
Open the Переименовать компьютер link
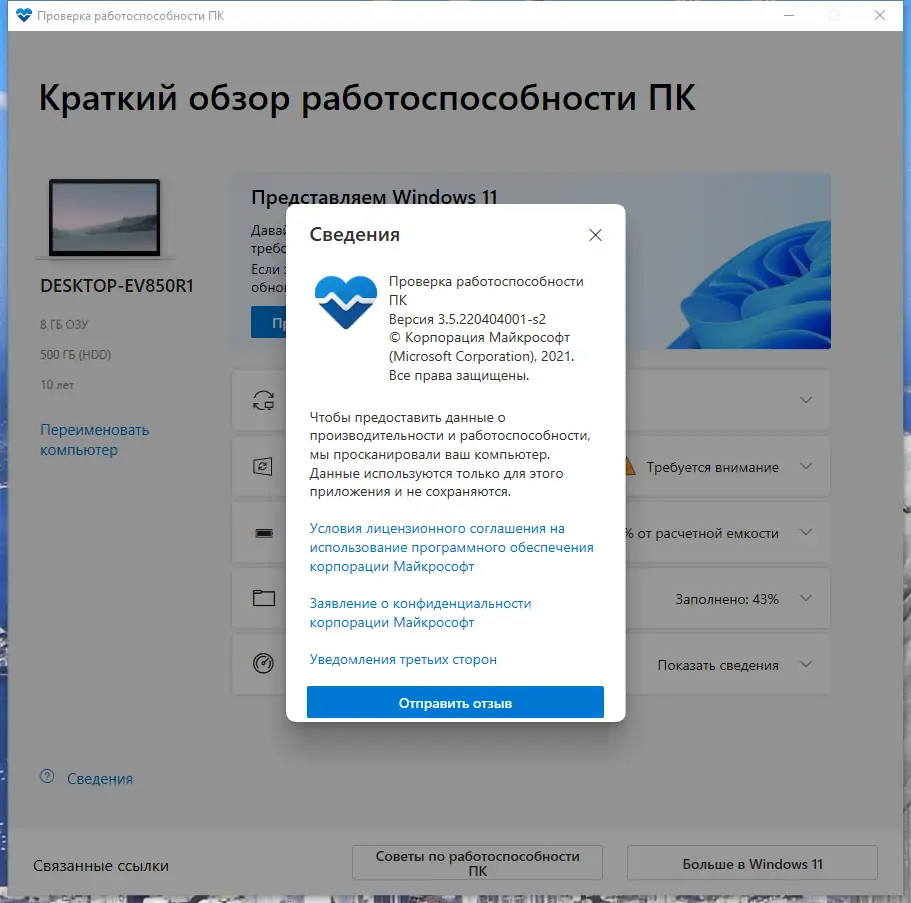click(x=93, y=438)
